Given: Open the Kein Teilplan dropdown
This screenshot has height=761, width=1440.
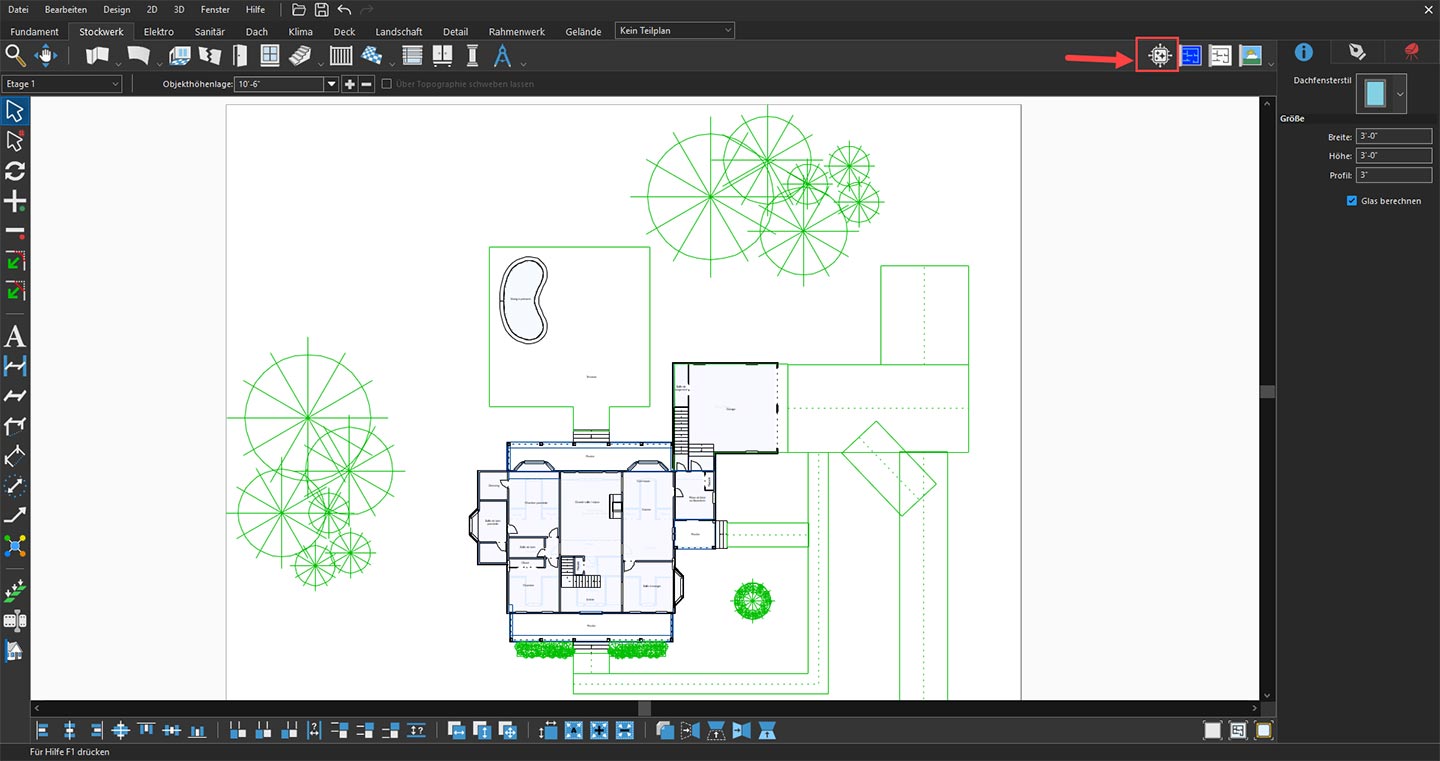Looking at the screenshot, I should click(675, 31).
